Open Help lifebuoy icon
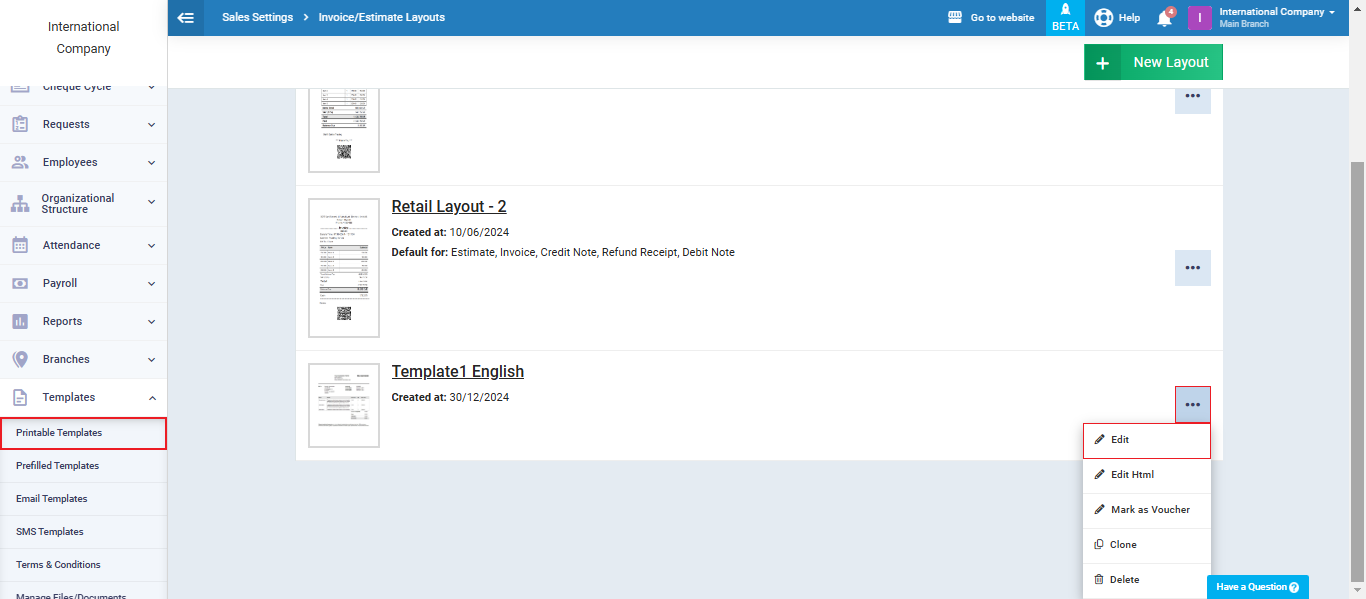This screenshot has width=1366, height=599. click(x=1103, y=17)
